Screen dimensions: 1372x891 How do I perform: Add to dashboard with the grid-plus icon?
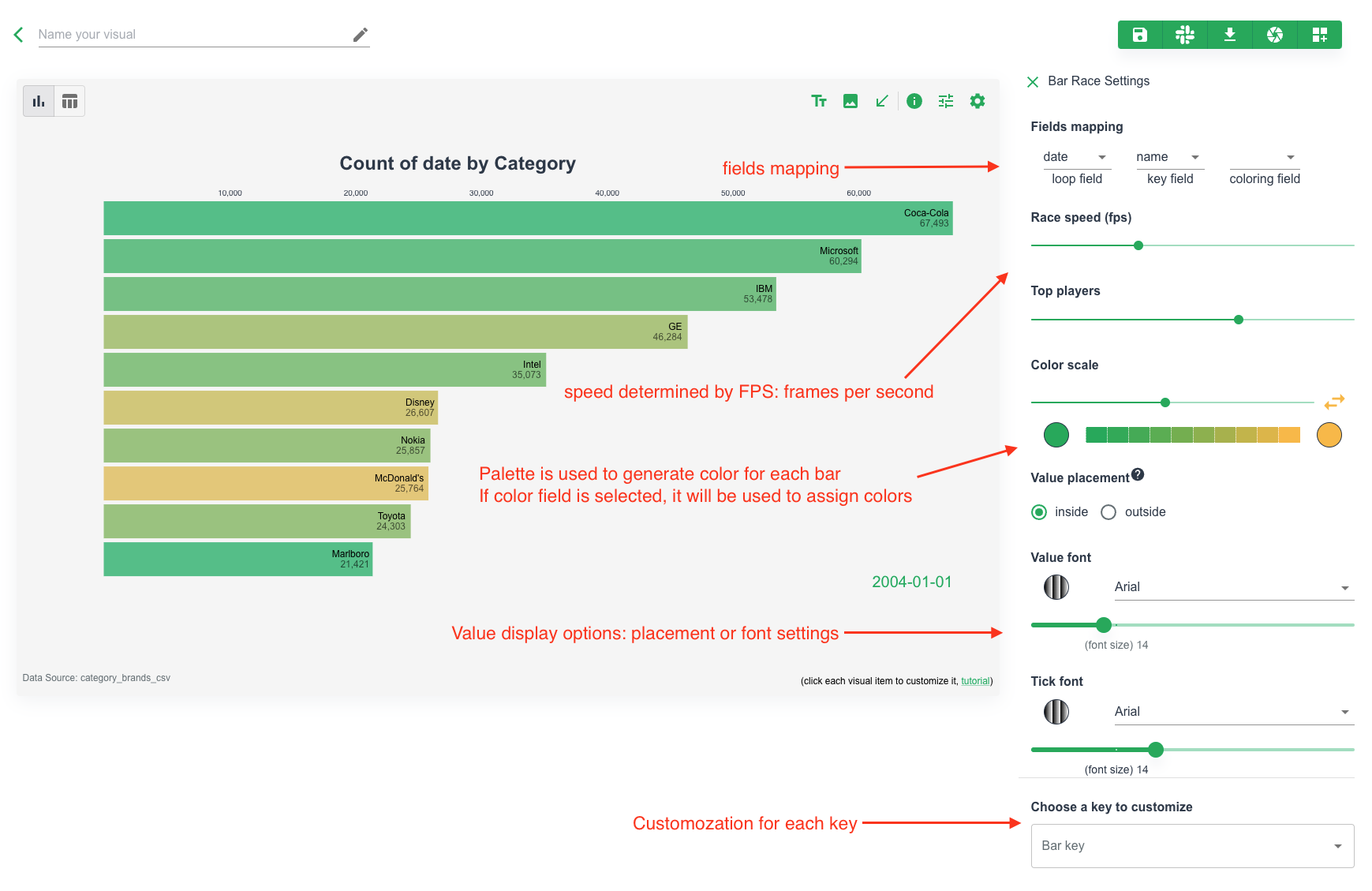tap(1320, 35)
